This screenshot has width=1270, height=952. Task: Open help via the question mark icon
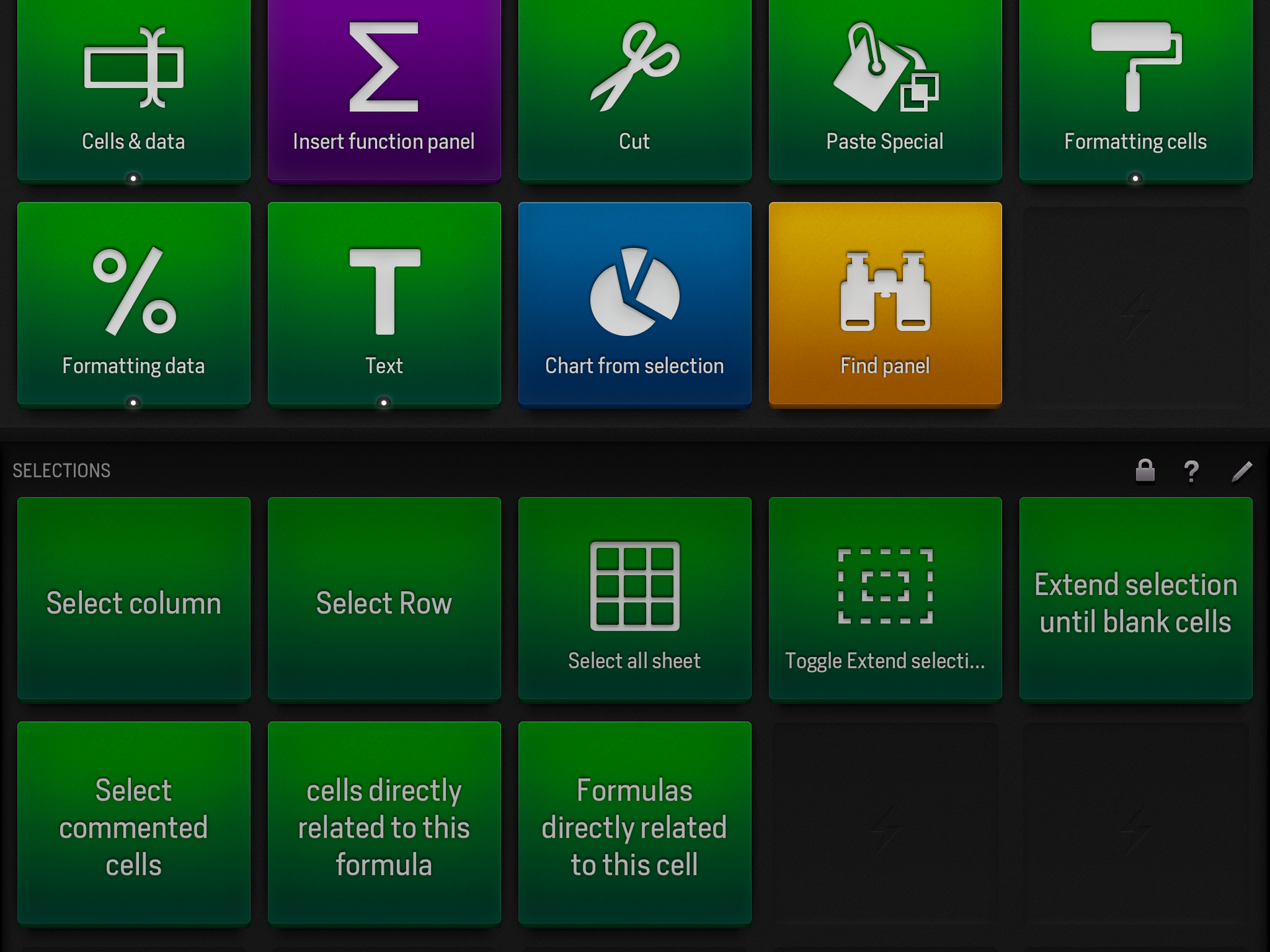pos(1193,471)
